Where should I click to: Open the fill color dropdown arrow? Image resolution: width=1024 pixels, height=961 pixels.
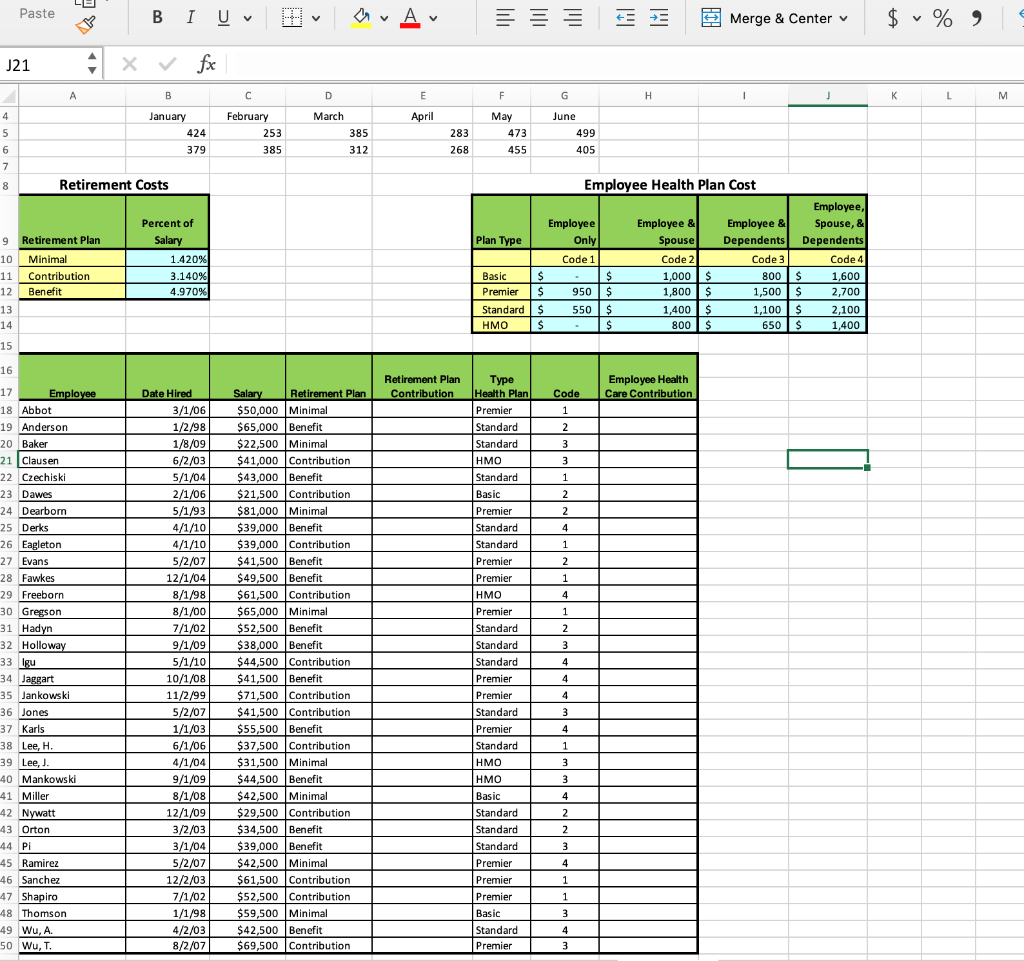[384, 18]
